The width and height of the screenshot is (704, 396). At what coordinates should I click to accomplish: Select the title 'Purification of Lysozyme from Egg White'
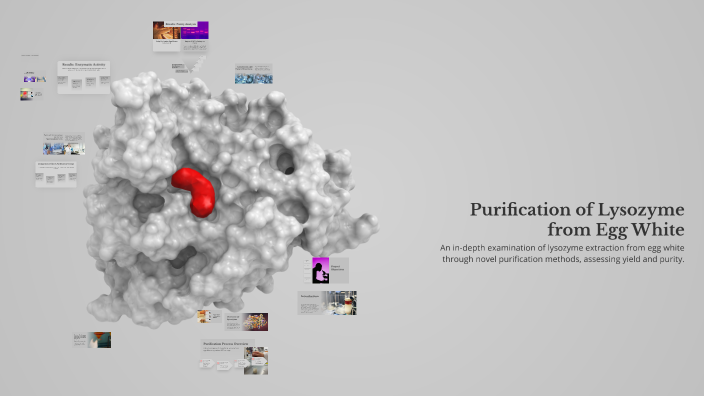click(x=577, y=220)
